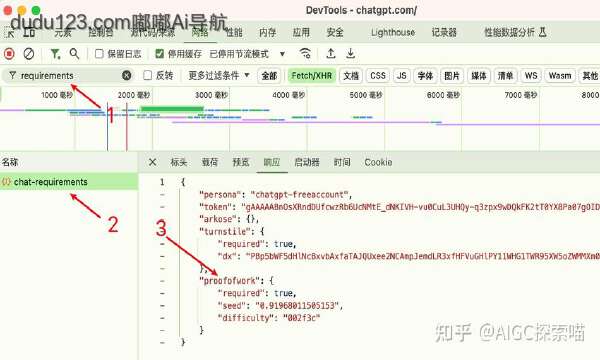Open the Cookie tab
The width and height of the screenshot is (600, 360).
pos(378,162)
